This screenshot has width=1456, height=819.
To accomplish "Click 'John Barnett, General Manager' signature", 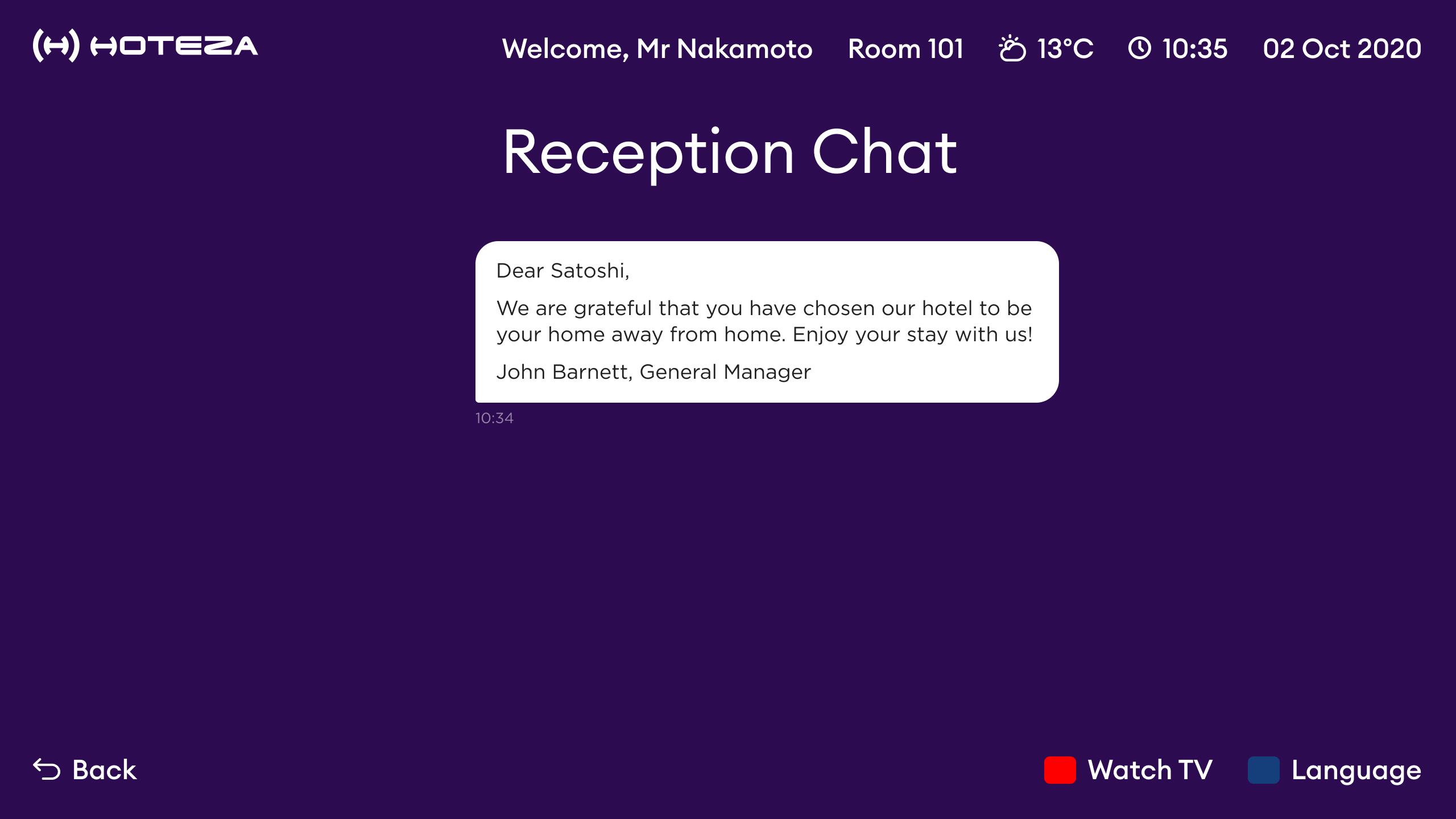I will click(653, 372).
